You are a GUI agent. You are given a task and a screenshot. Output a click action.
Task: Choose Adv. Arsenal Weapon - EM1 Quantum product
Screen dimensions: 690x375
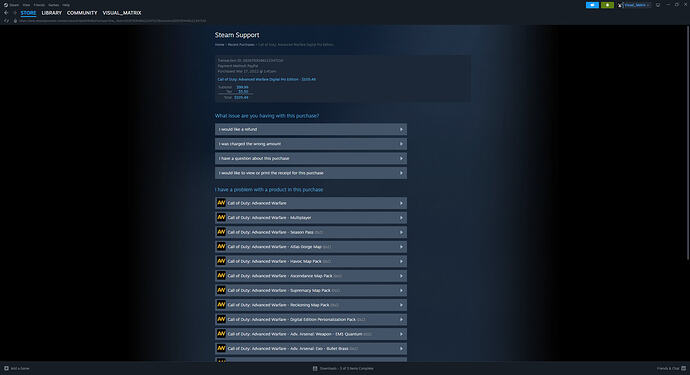coord(311,334)
